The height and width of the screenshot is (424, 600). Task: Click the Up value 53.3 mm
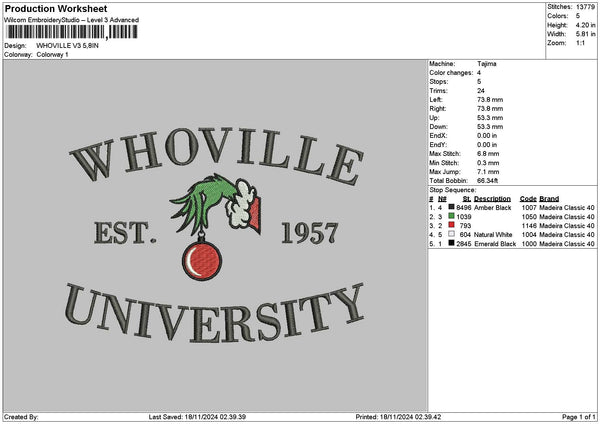(490, 117)
